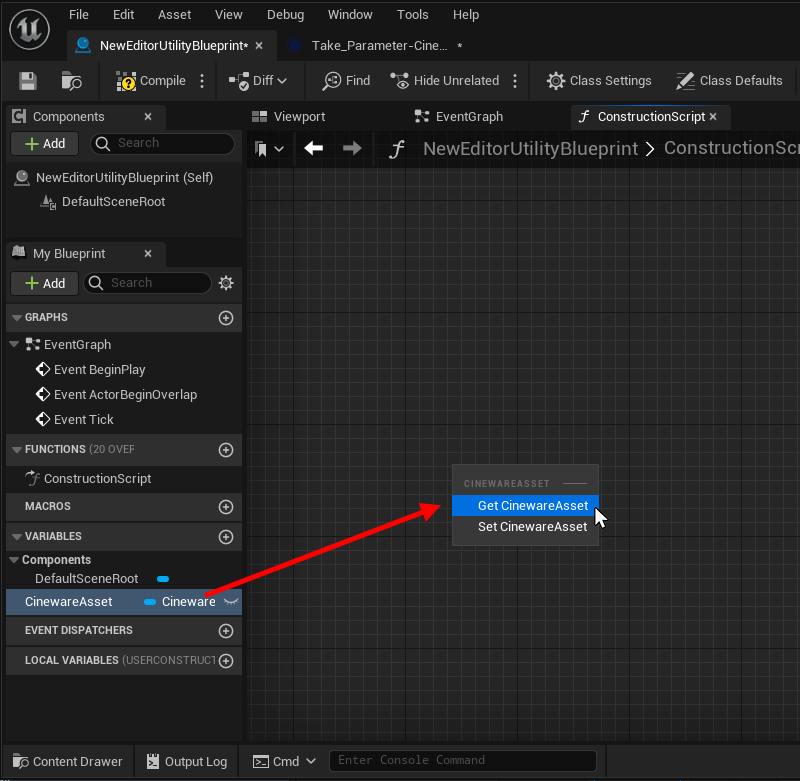Open the Cmd console type dropdown
800x781 pixels.
(285, 761)
